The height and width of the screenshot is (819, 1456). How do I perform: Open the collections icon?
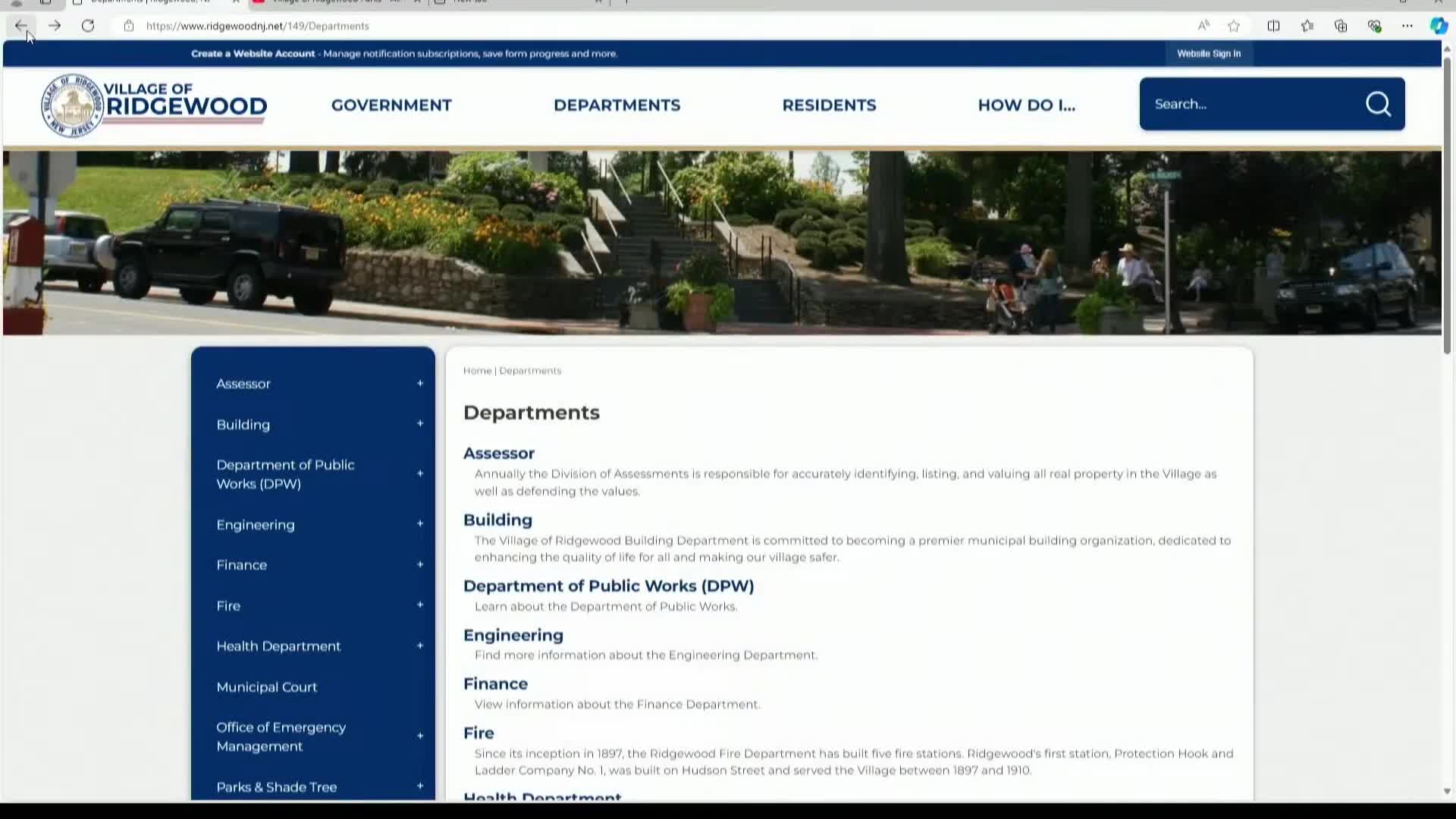(1341, 26)
